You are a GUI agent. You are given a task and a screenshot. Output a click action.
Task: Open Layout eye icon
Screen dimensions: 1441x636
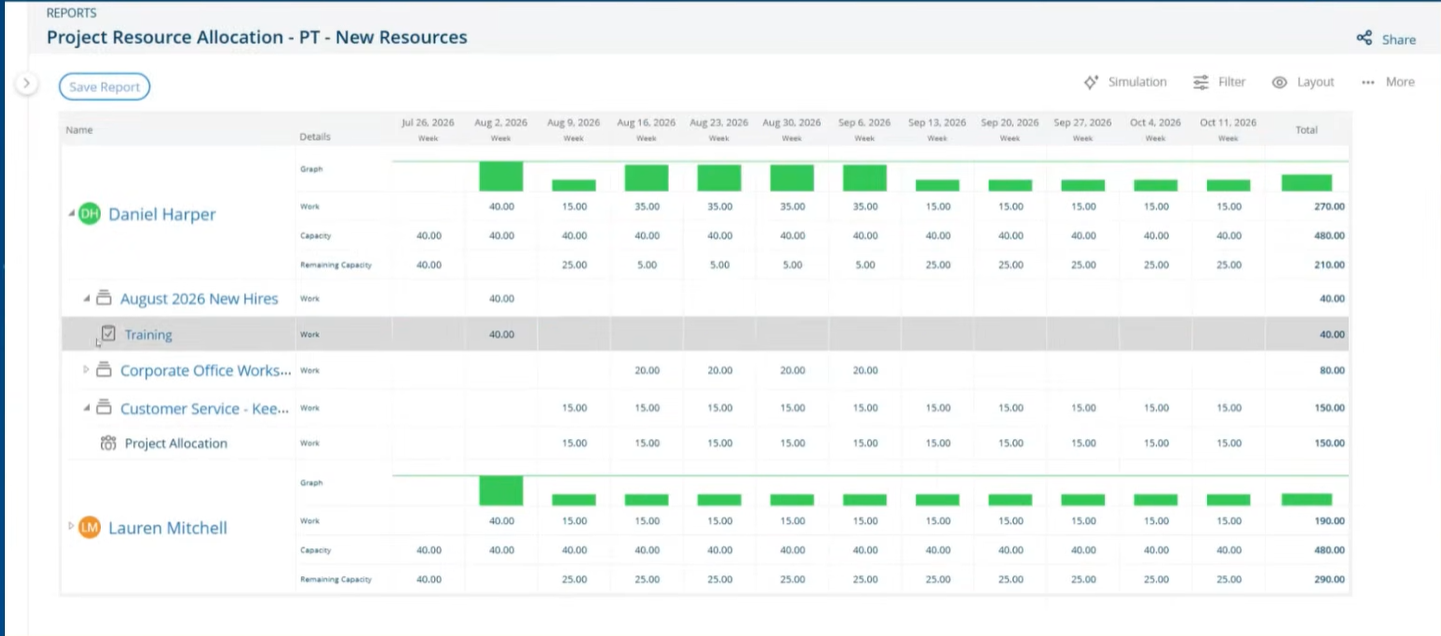(x=1279, y=82)
